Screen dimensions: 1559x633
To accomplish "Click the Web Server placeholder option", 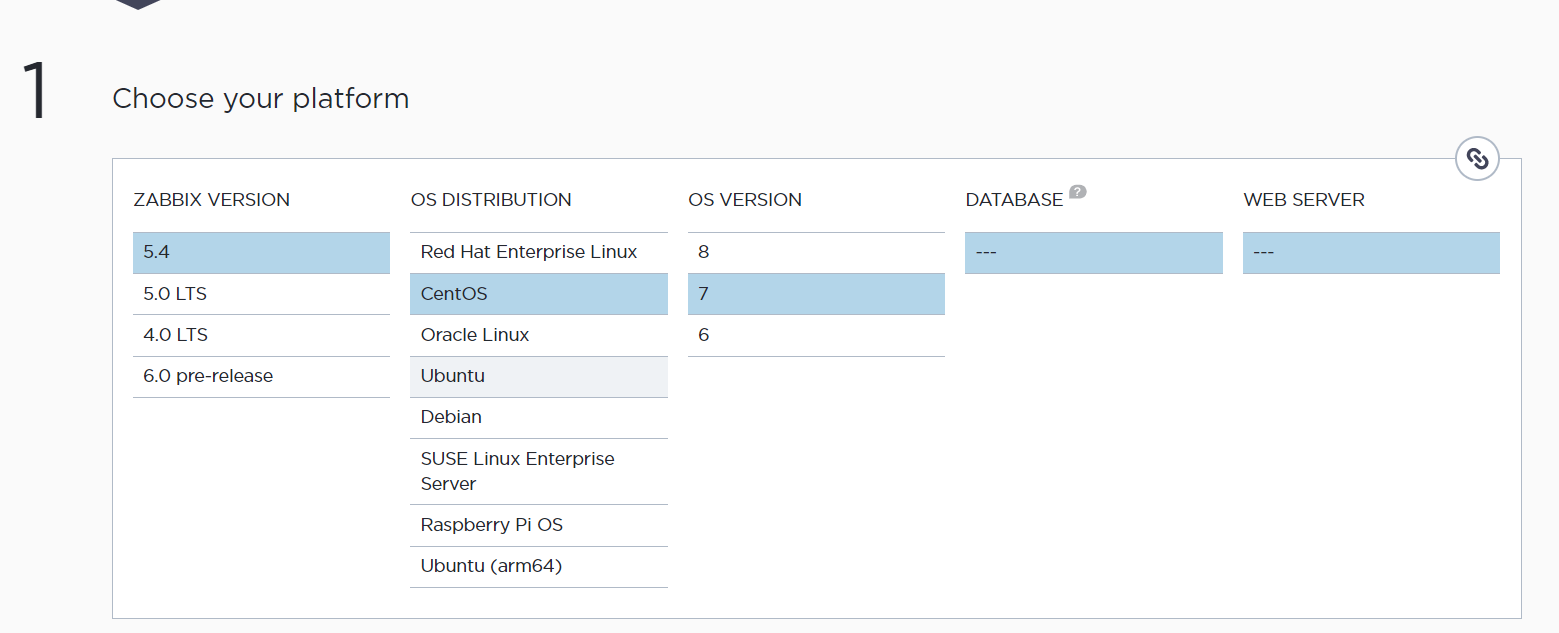I will pos(1371,253).
